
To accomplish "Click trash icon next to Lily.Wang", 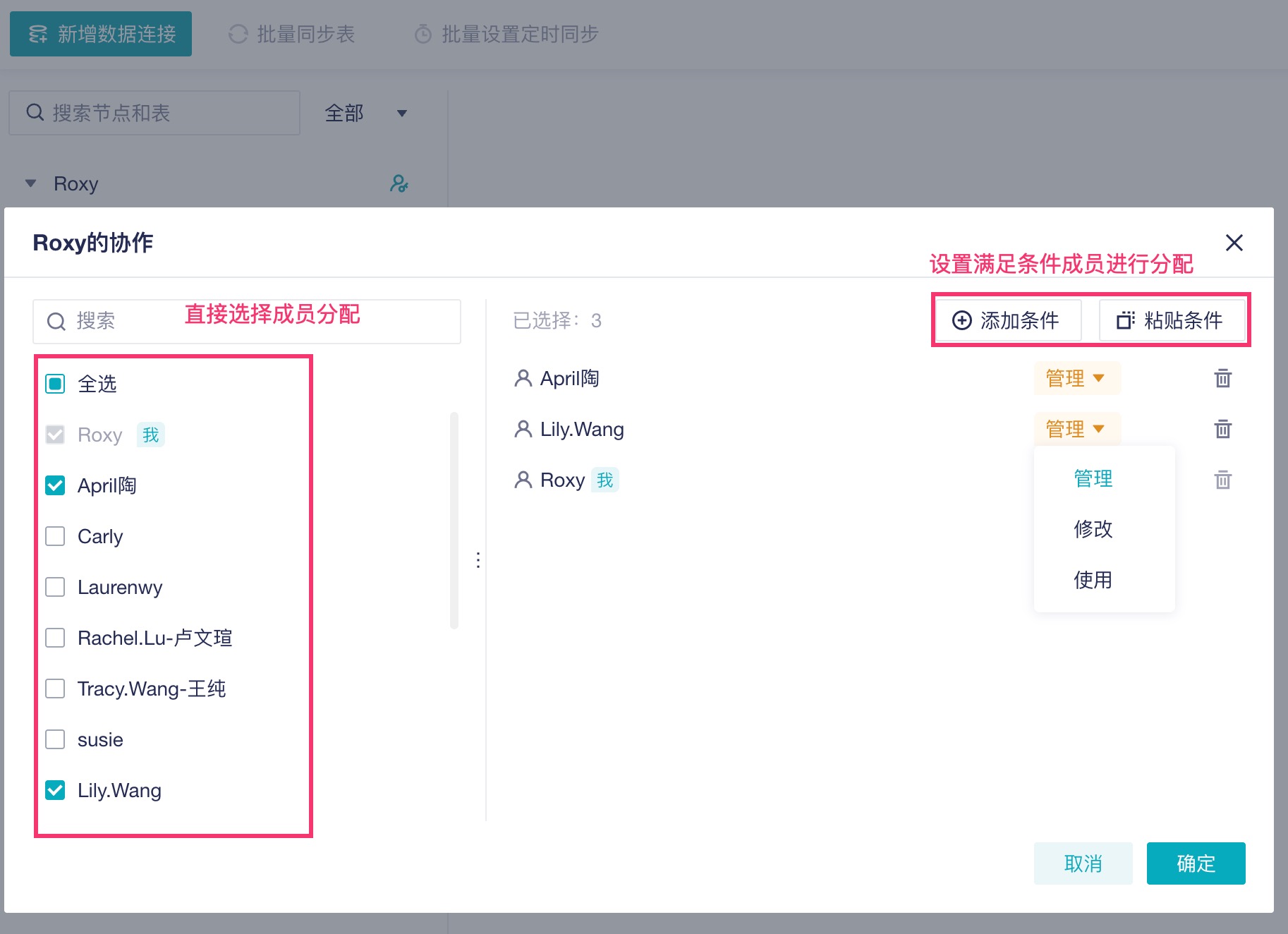I will pyautogui.click(x=1222, y=430).
